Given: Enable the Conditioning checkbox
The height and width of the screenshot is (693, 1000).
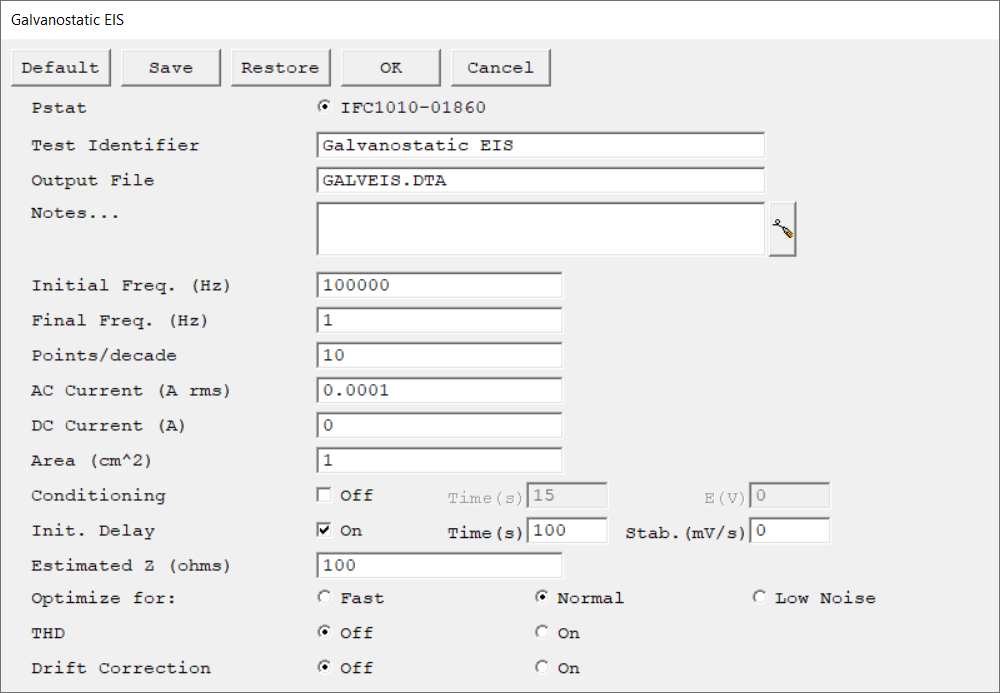Looking at the screenshot, I should (324, 495).
